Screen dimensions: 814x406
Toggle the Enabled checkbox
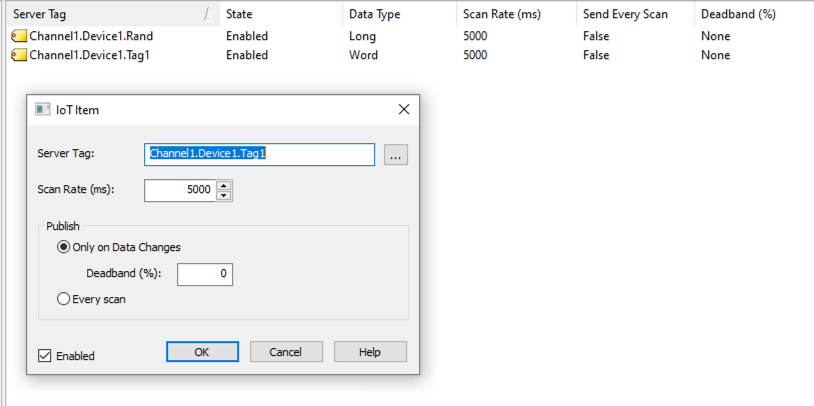point(45,355)
